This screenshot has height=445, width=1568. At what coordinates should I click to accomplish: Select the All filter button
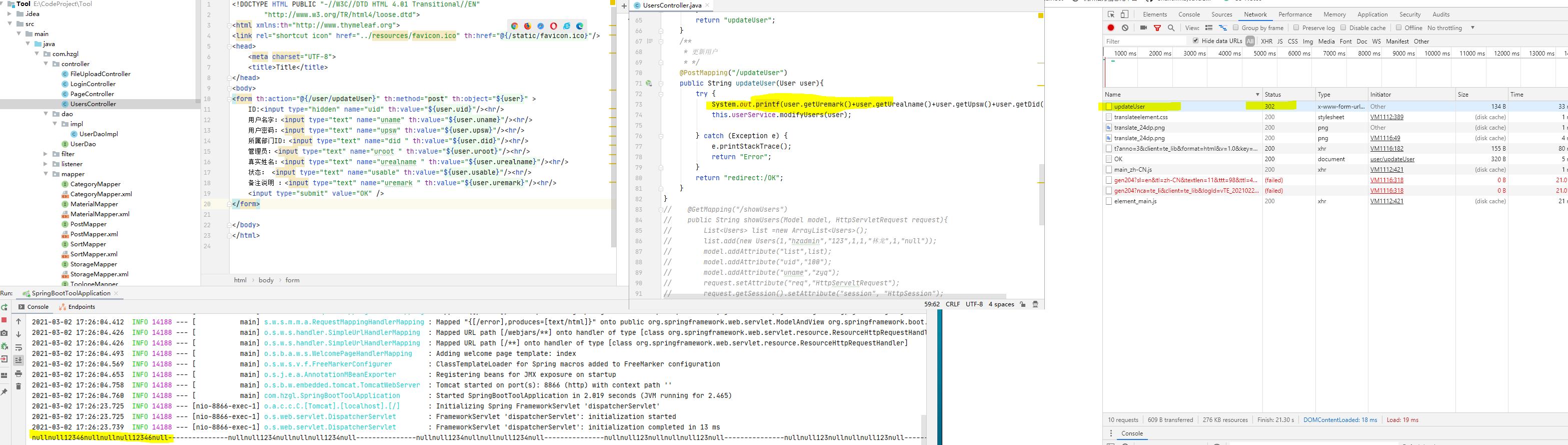(x=1250, y=41)
